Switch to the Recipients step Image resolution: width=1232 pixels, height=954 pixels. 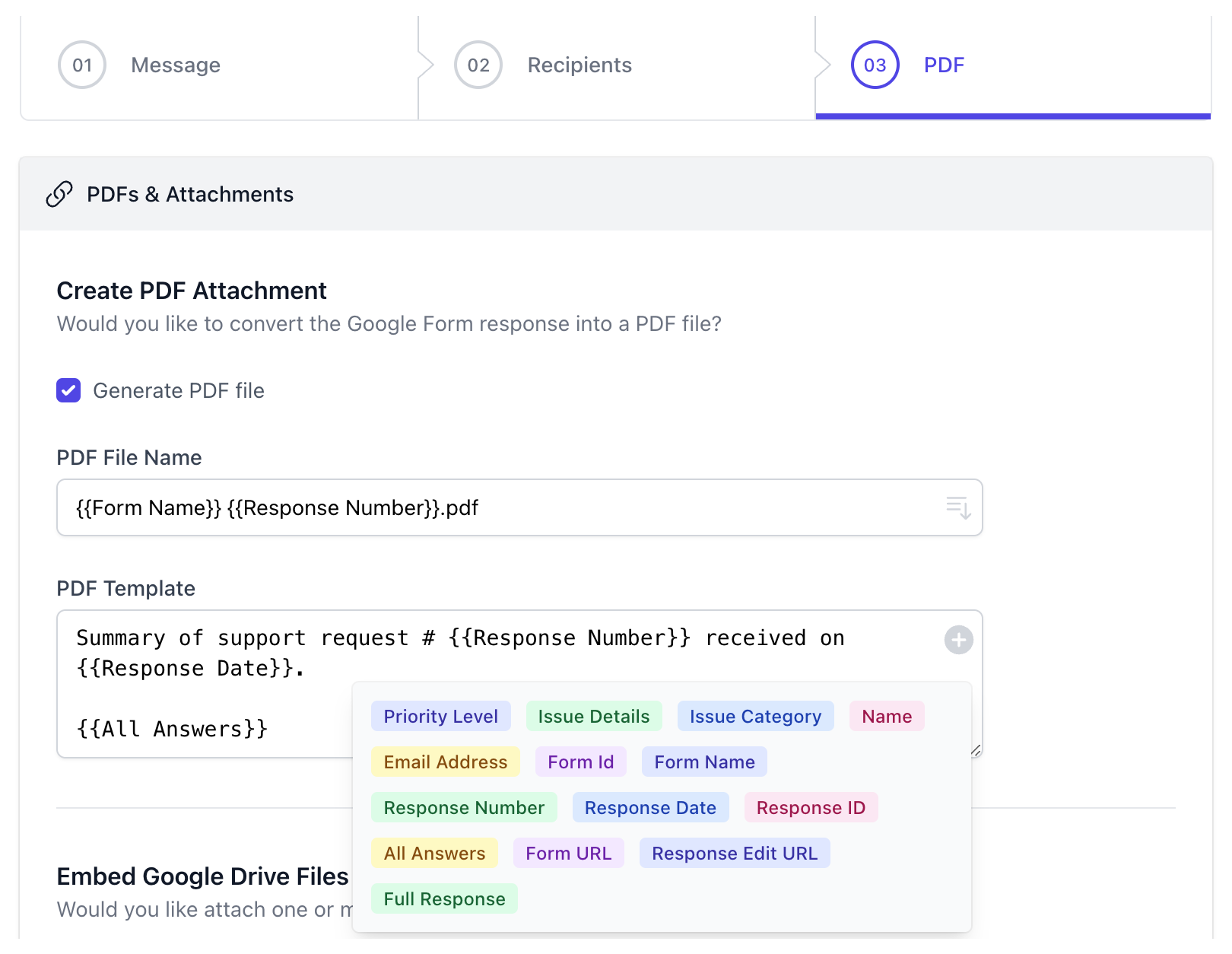[579, 65]
